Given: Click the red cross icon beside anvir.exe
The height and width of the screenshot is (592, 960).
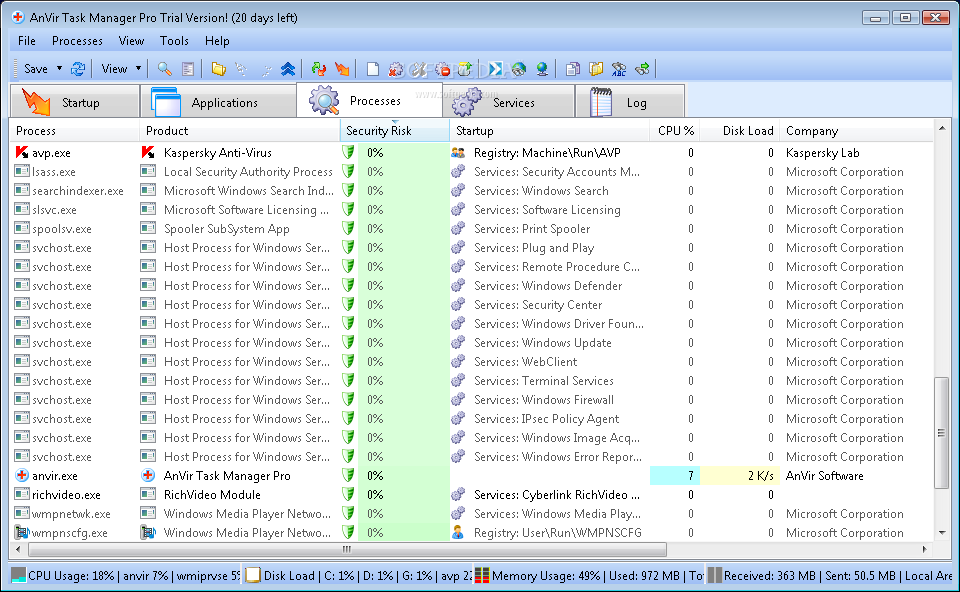Looking at the screenshot, I should 22,476.
